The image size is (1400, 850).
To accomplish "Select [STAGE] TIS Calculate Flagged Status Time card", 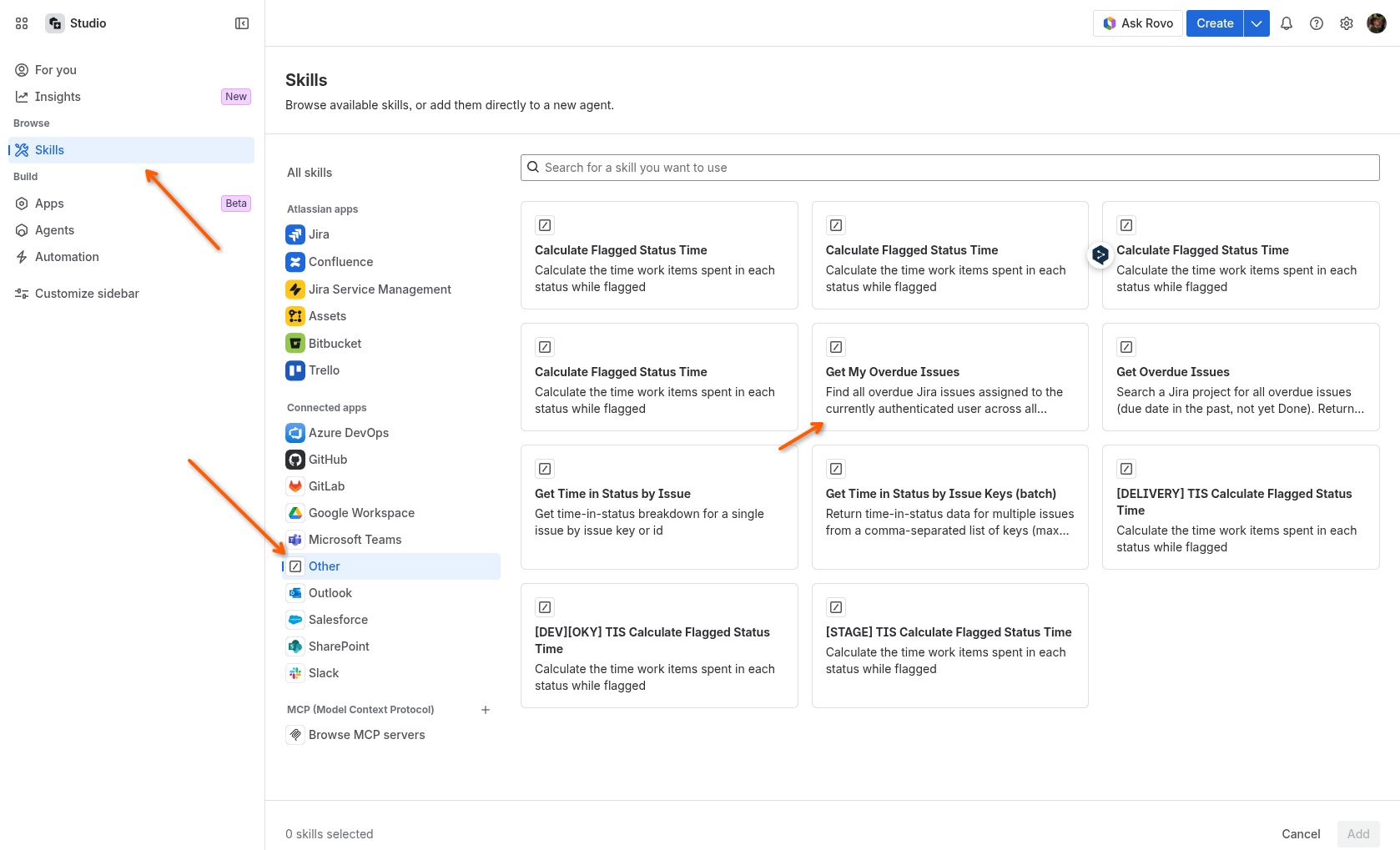I will tap(950, 646).
